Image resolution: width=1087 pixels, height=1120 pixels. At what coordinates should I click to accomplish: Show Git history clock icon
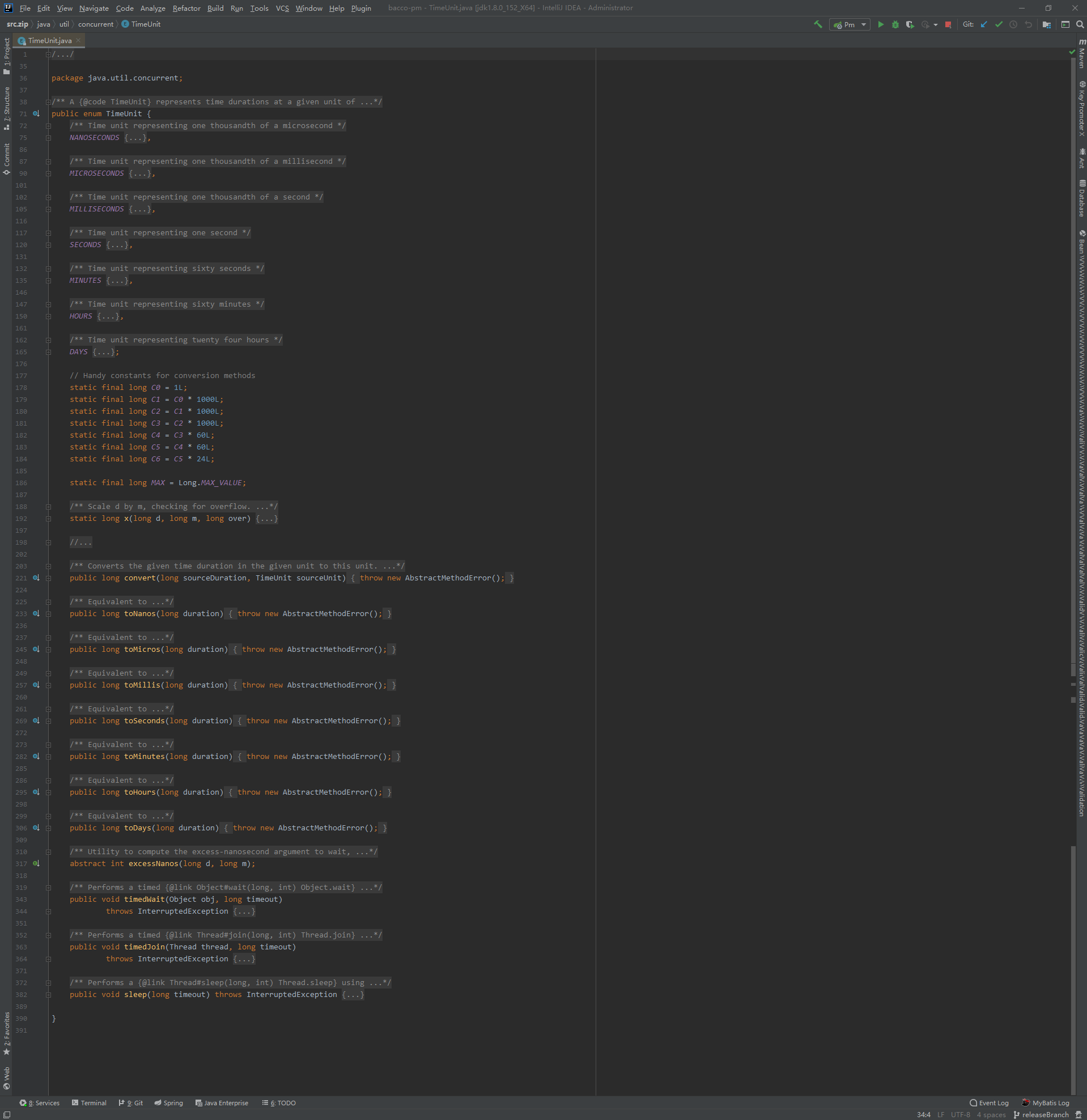[1013, 24]
